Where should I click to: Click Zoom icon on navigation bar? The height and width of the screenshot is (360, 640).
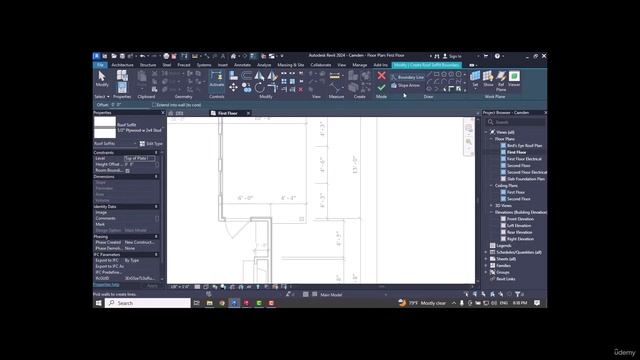pos(469,142)
